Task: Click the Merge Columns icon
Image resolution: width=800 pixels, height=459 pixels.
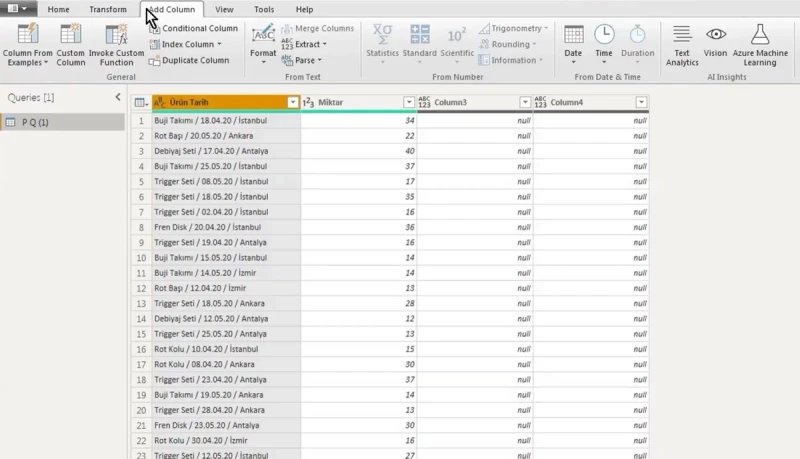Action: 287,29
